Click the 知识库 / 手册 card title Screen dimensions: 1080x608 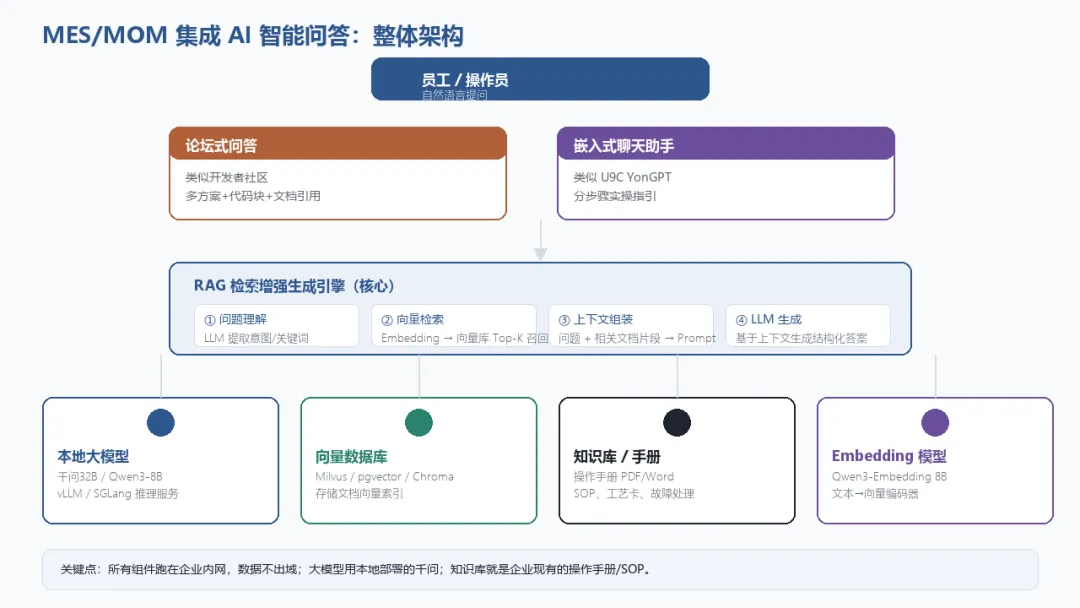(617, 457)
